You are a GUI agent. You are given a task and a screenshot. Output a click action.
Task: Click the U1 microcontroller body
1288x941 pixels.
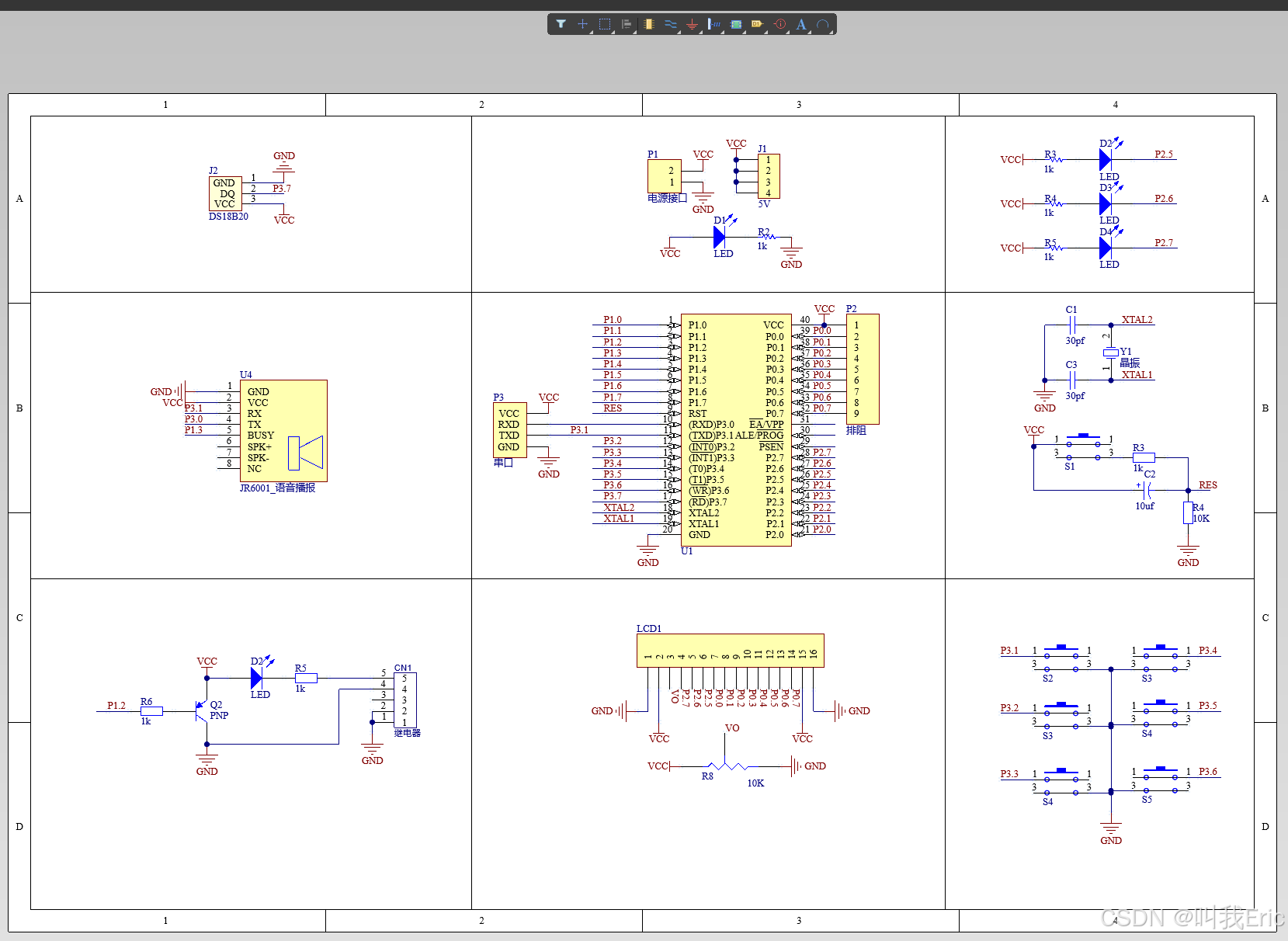[x=736, y=430]
